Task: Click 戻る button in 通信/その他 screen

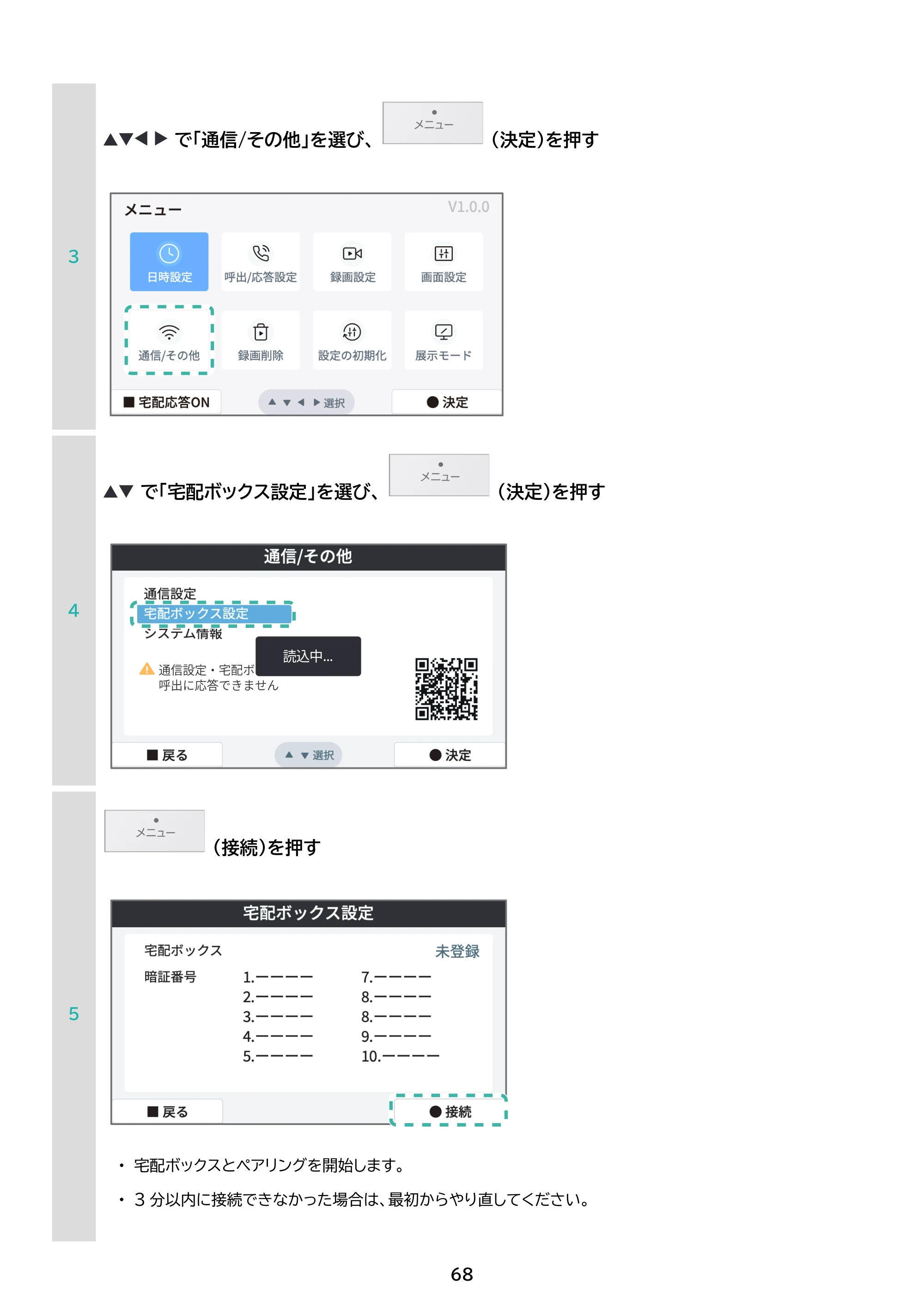Action: (167, 755)
